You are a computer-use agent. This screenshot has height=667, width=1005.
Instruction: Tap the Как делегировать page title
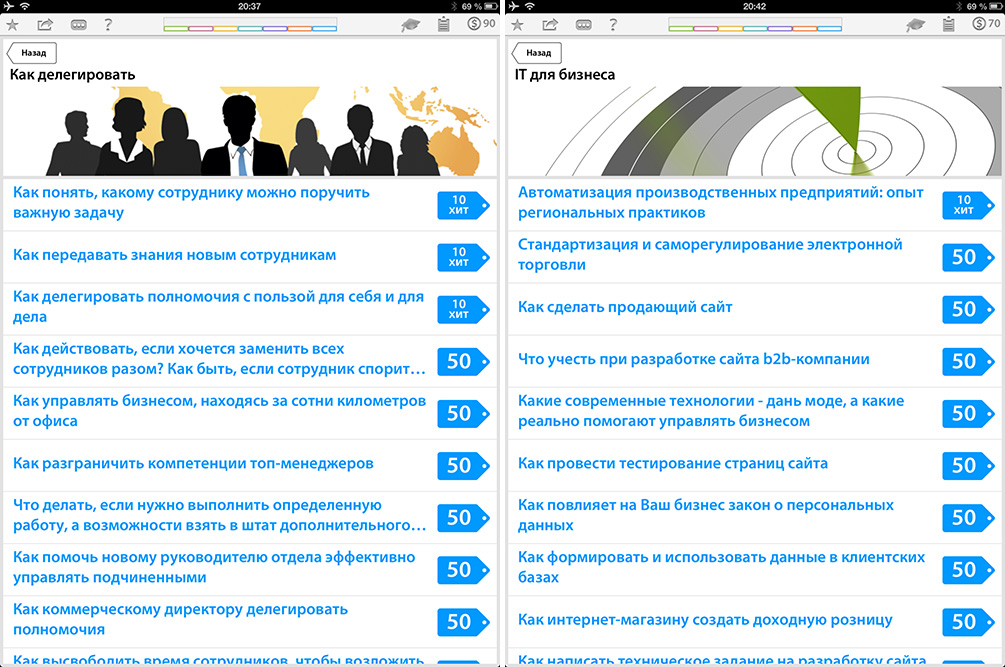(72, 74)
